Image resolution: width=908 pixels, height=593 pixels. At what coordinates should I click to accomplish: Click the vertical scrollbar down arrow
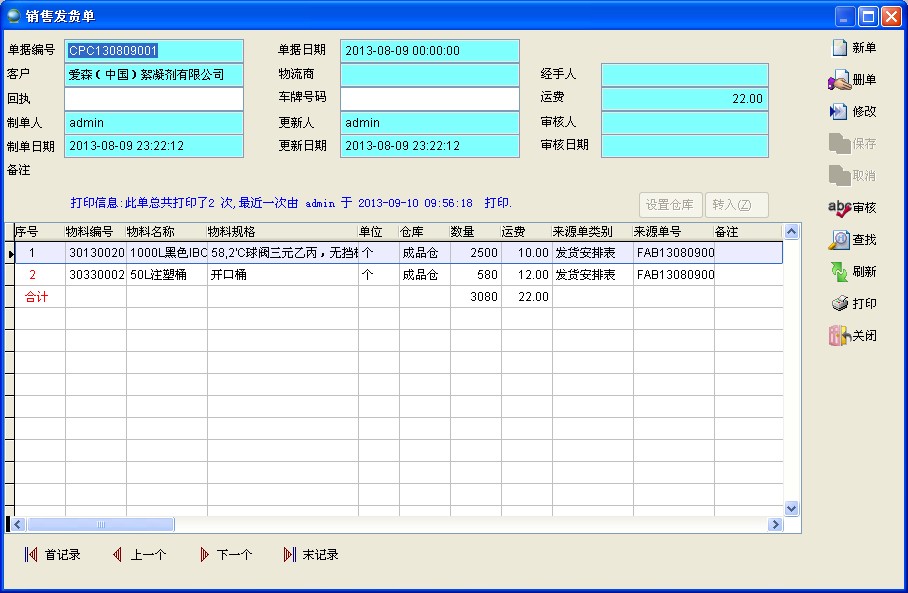[792, 509]
